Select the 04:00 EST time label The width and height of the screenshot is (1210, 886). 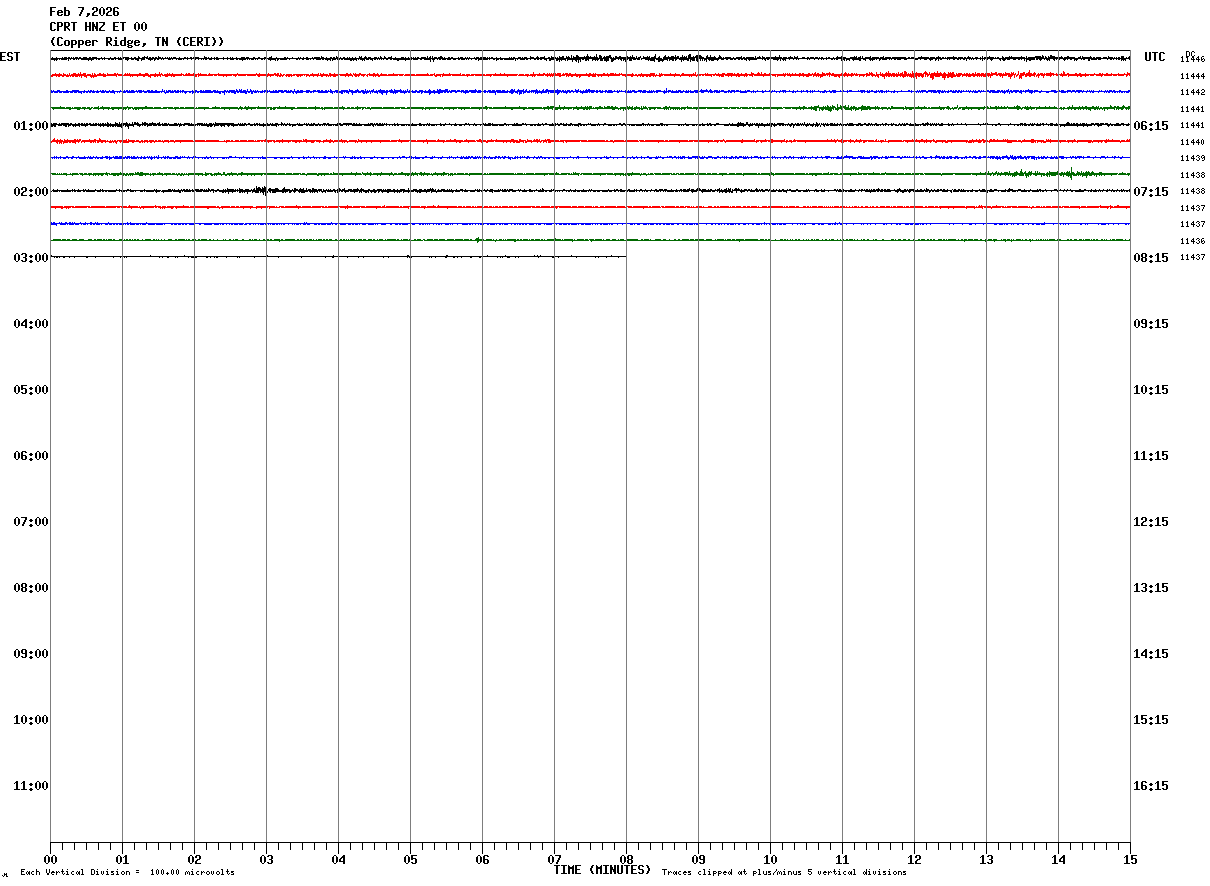click(x=31, y=324)
